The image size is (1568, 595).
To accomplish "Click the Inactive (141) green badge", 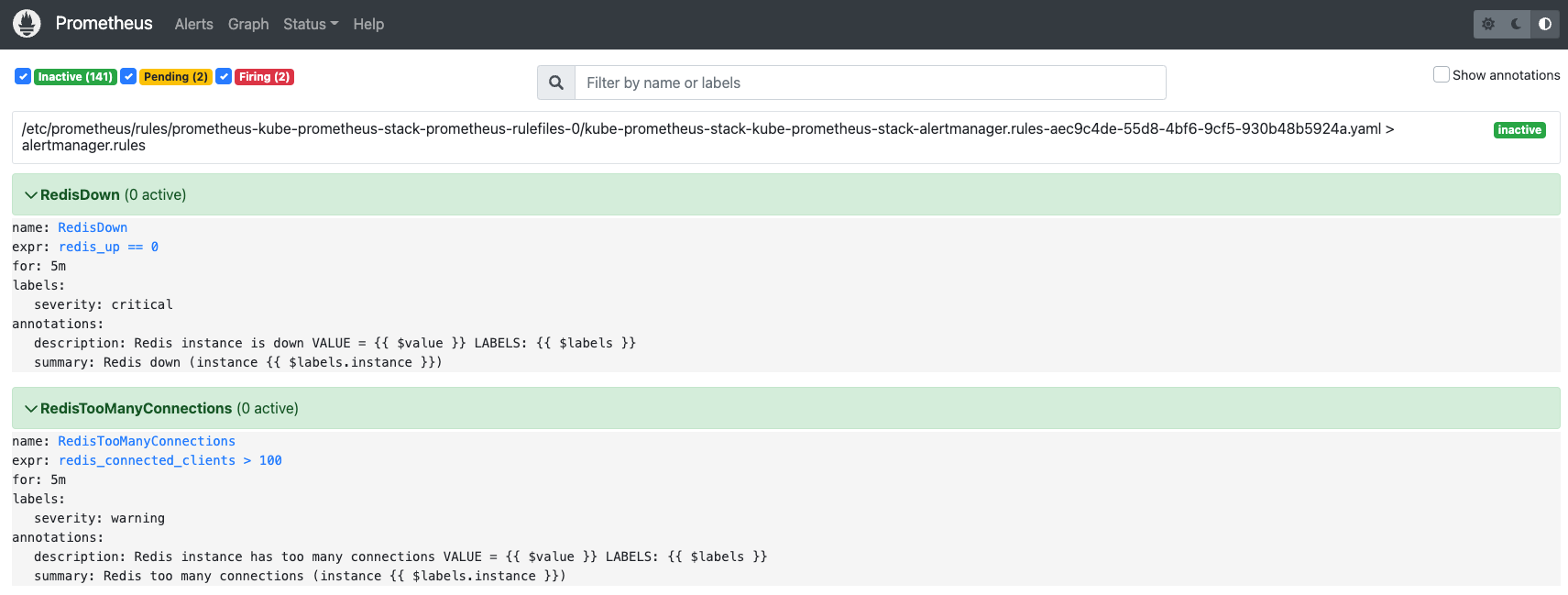I will [x=75, y=77].
